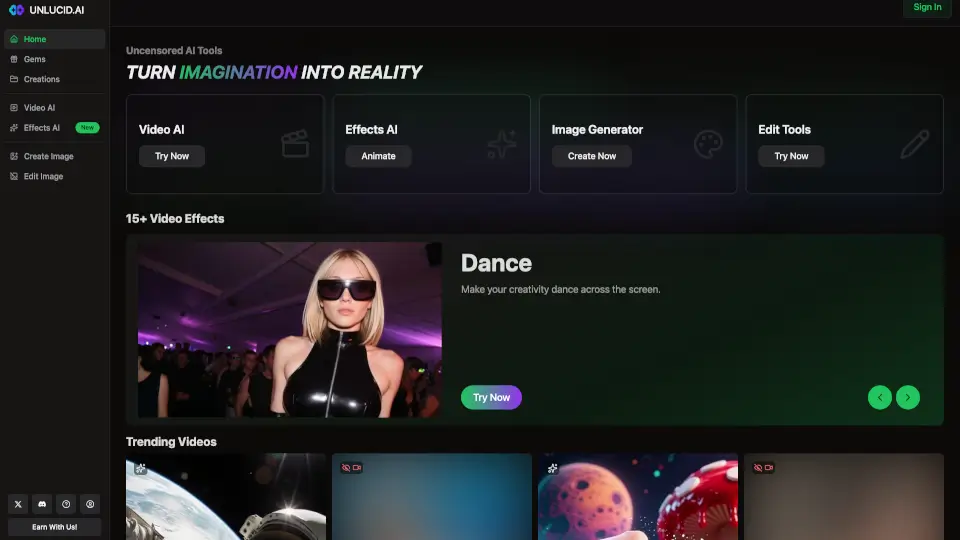Open the planet and mushroom trending video

pyautogui.click(x=638, y=499)
